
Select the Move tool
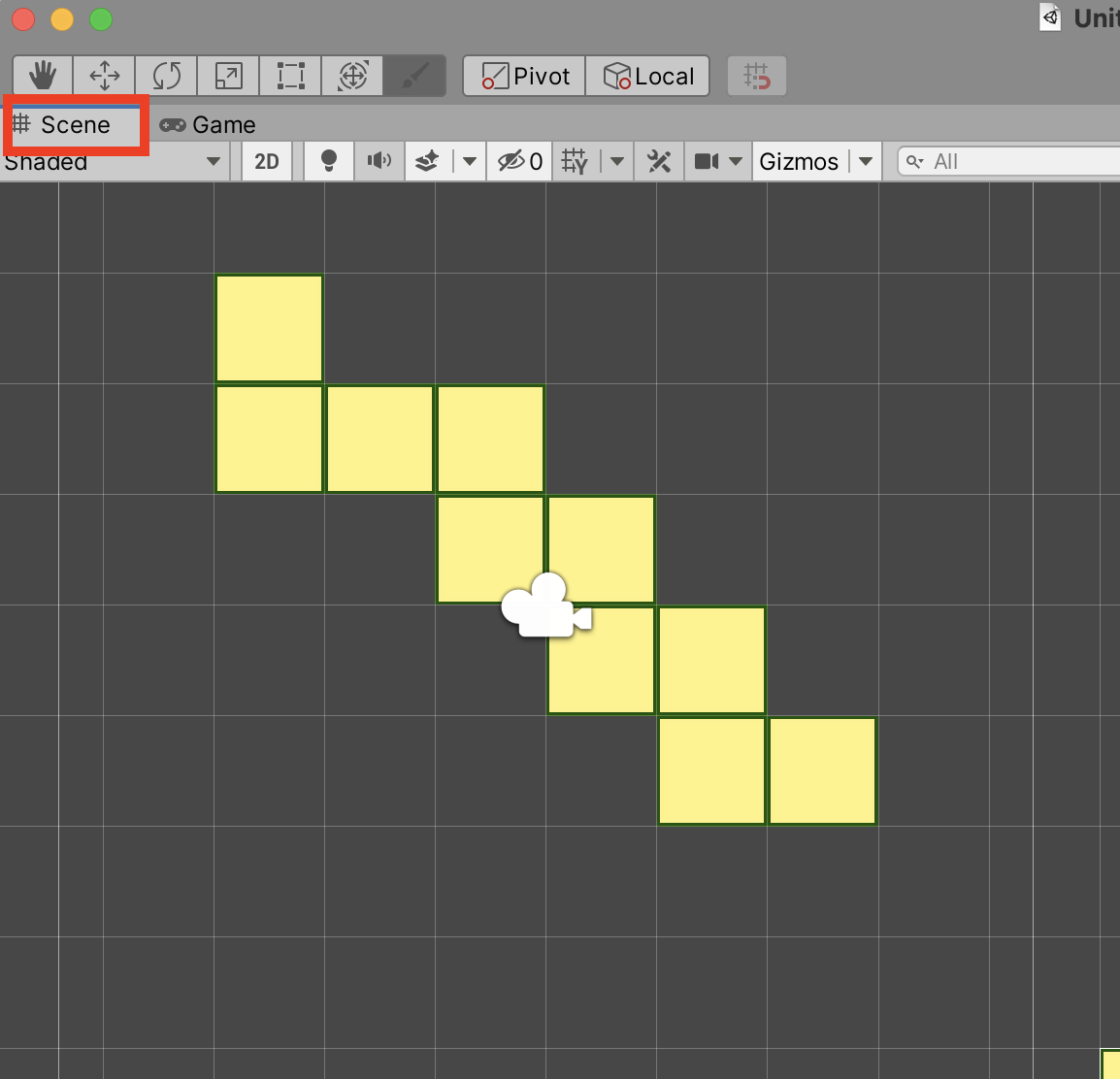[104, 76]
